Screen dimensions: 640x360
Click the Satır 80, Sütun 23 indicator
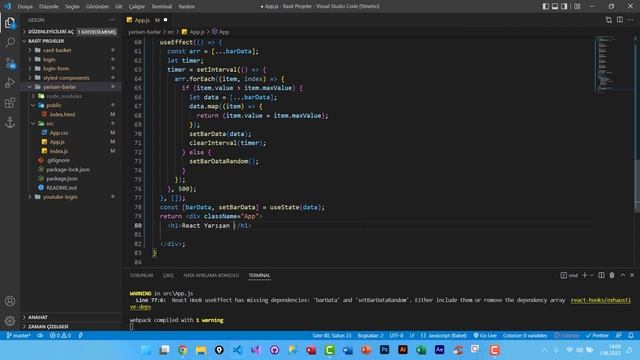coord(332,336)
